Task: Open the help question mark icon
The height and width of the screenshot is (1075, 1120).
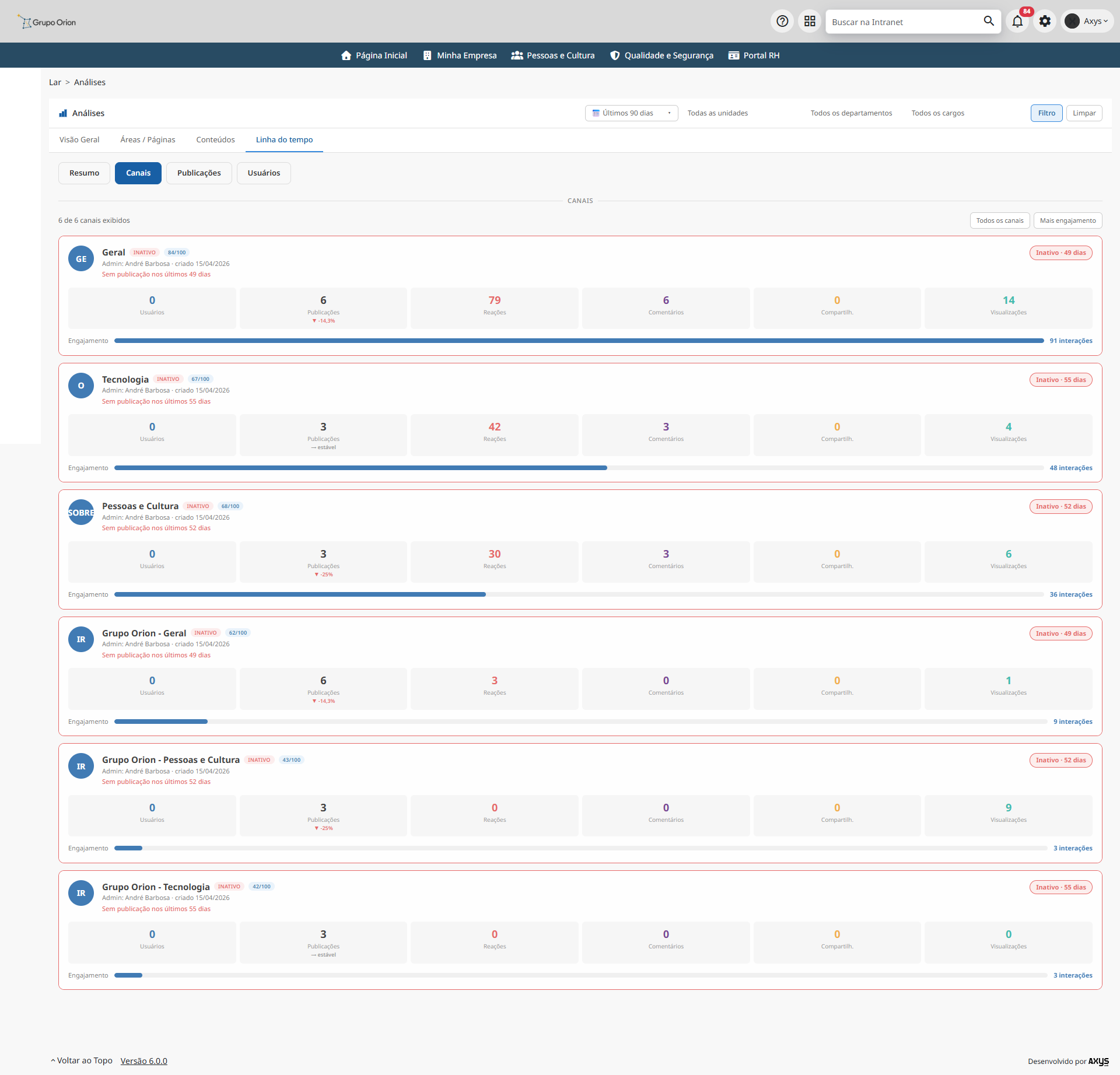Action: 782,22
